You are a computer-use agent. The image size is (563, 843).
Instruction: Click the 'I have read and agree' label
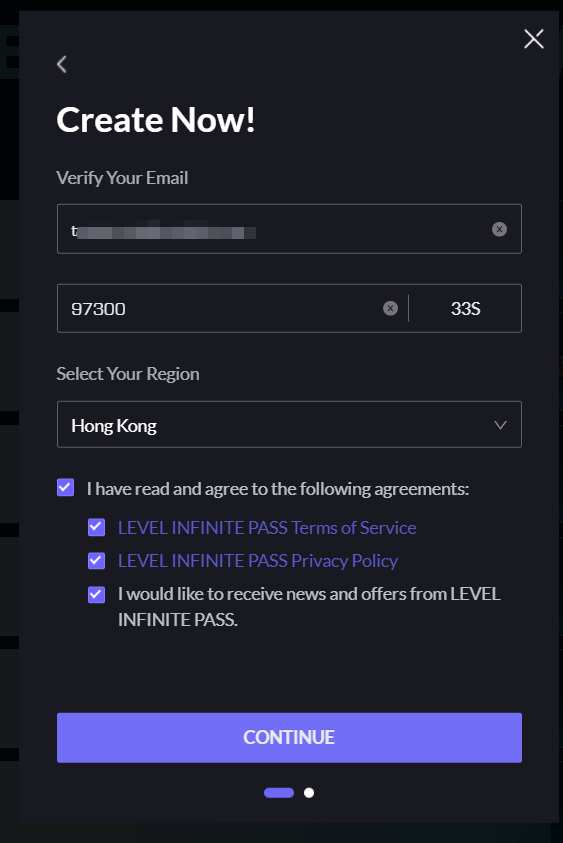pos(278,489)
